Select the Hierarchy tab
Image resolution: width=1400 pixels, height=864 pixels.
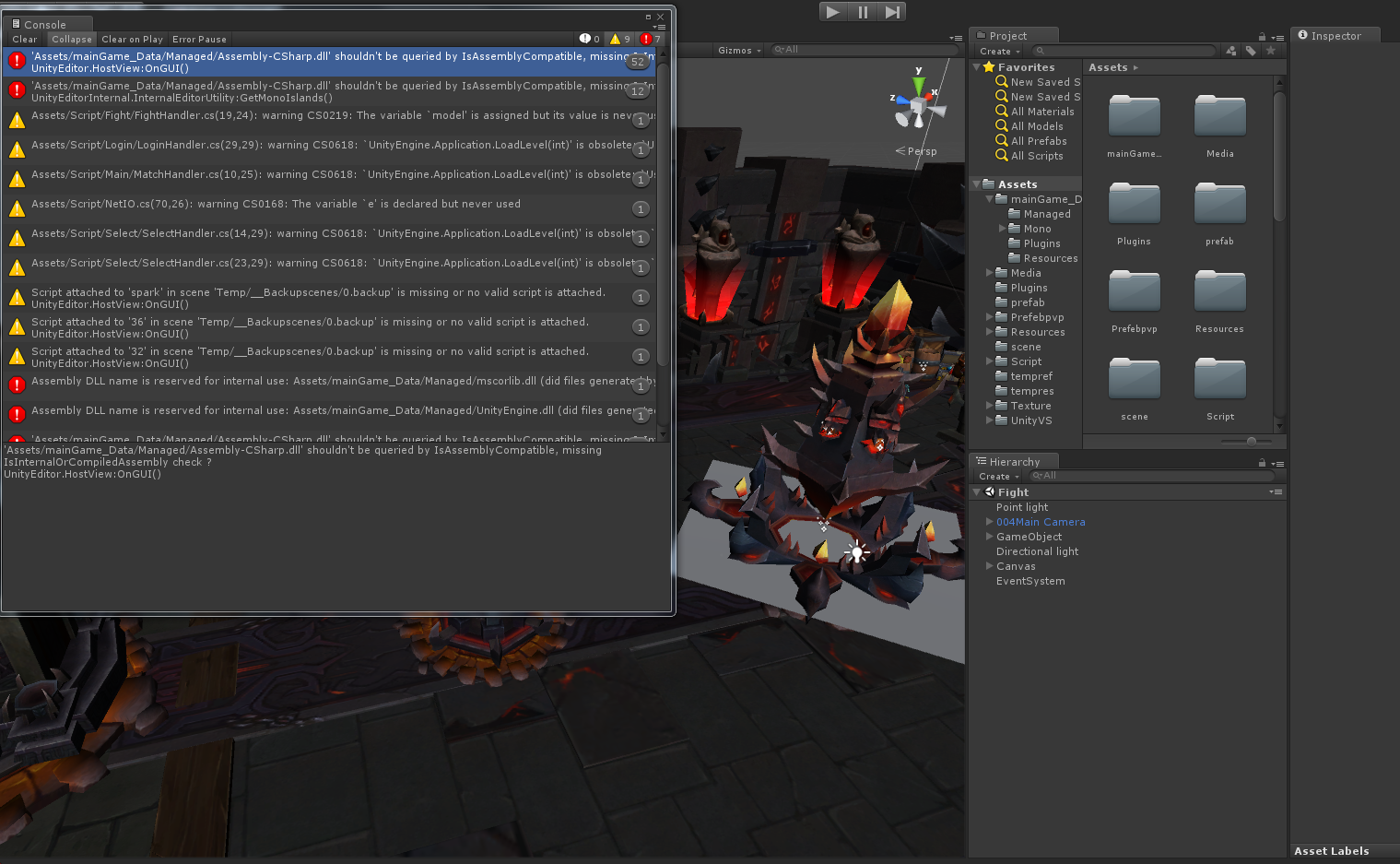tap(1015, 461)
